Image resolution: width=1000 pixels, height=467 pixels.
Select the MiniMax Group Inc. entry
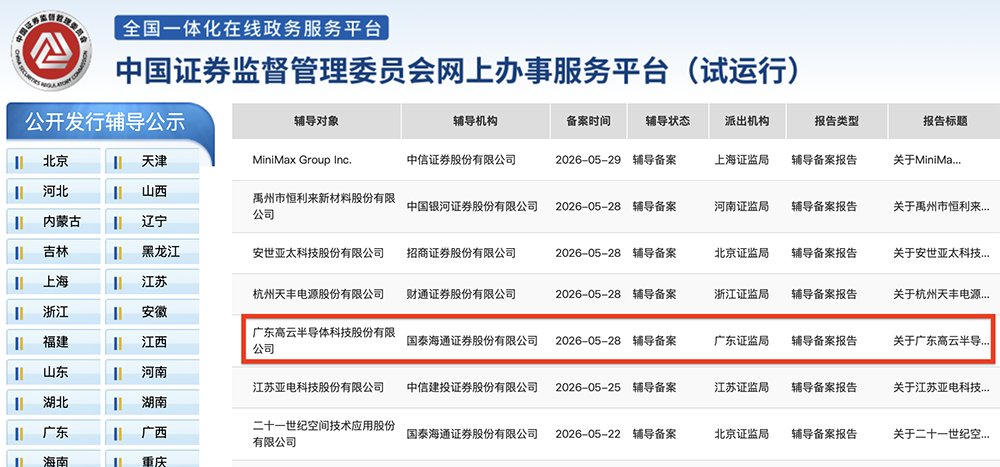[302, 160]
